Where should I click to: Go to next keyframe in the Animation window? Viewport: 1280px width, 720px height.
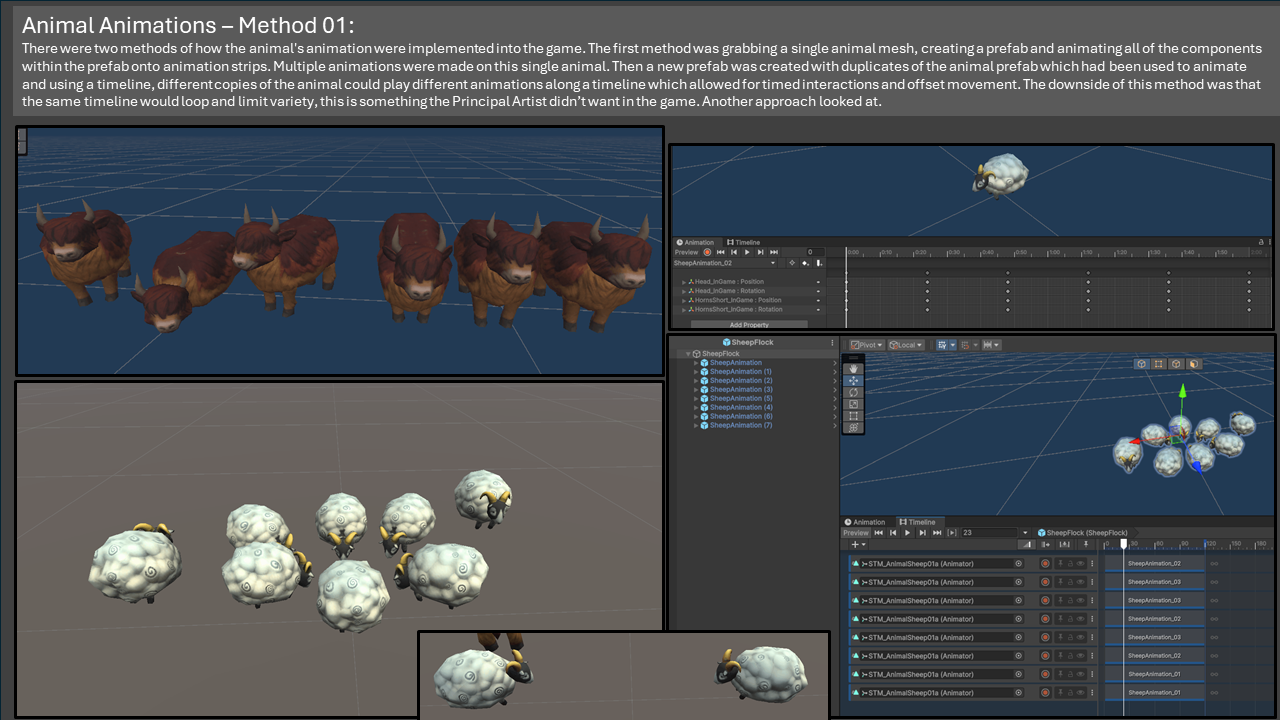pos(760,252)
